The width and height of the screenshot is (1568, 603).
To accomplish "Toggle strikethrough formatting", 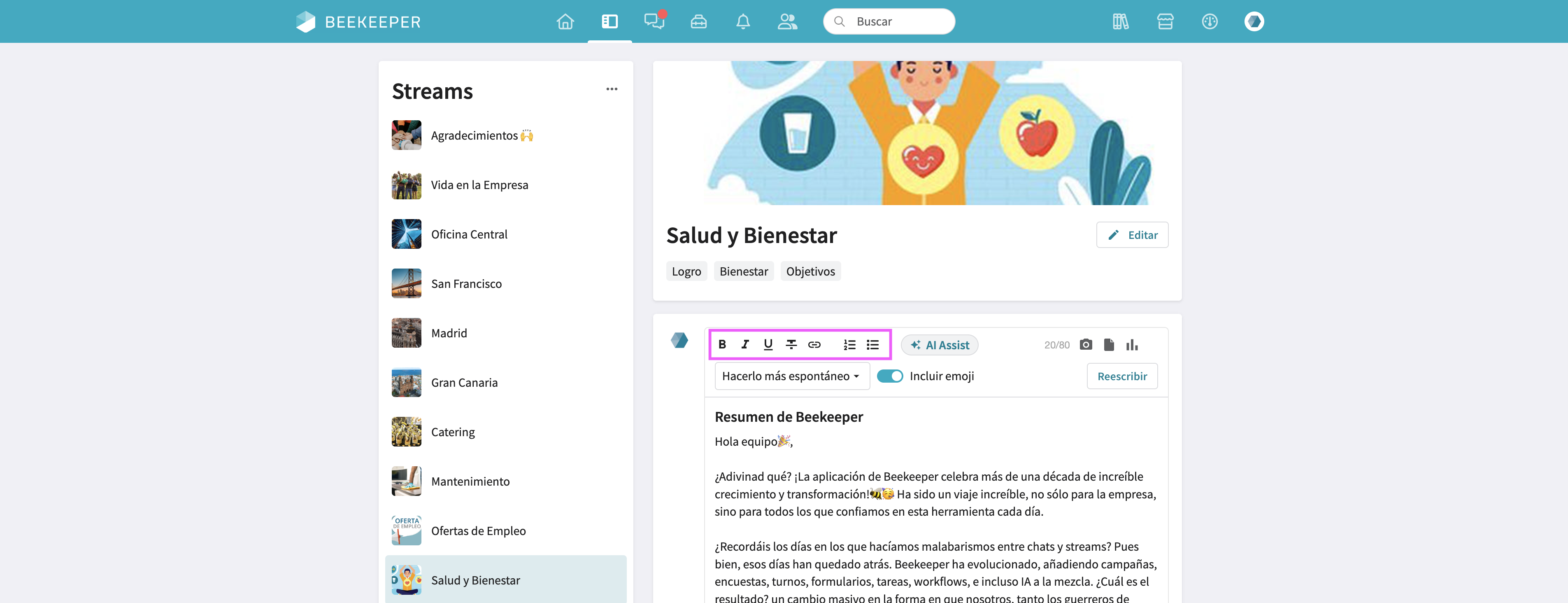I will coord(791,344).
